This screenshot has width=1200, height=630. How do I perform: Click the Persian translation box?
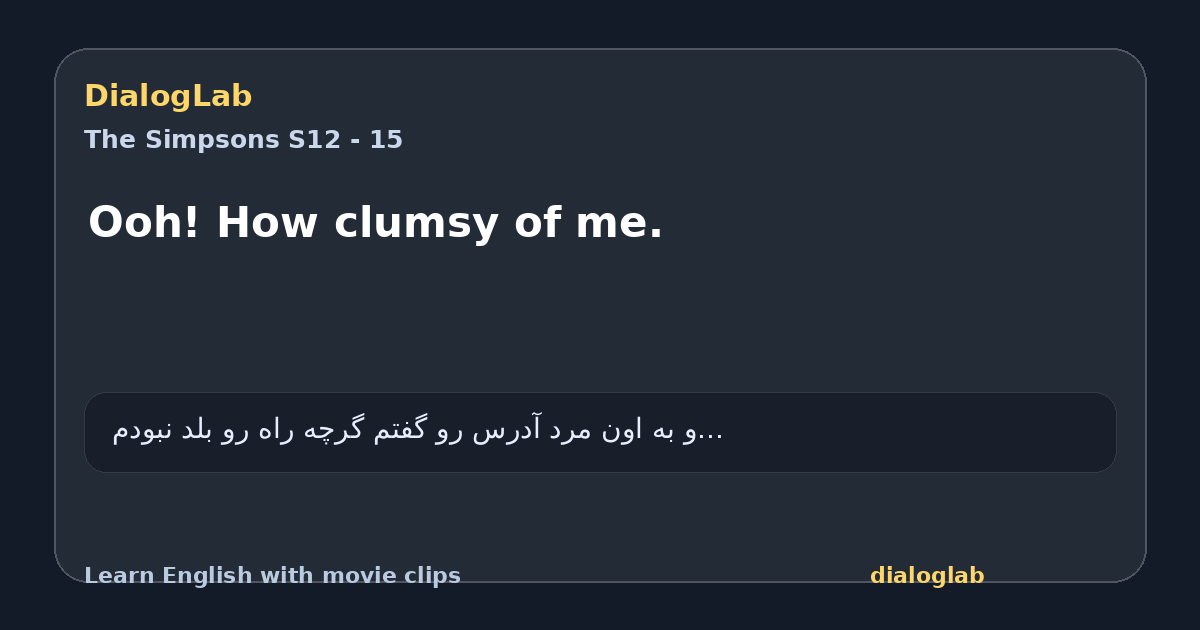[600, 432]
